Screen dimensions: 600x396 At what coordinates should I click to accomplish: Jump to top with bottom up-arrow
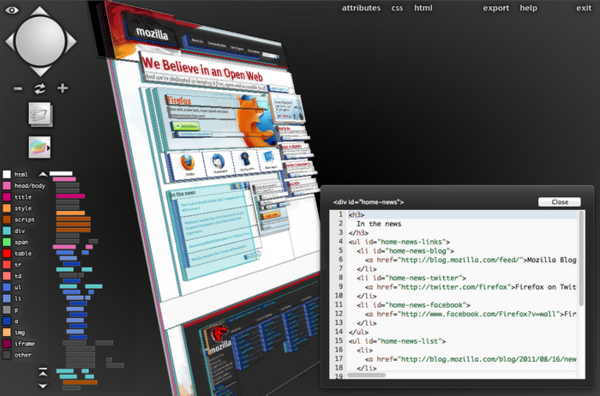point(43,372)
